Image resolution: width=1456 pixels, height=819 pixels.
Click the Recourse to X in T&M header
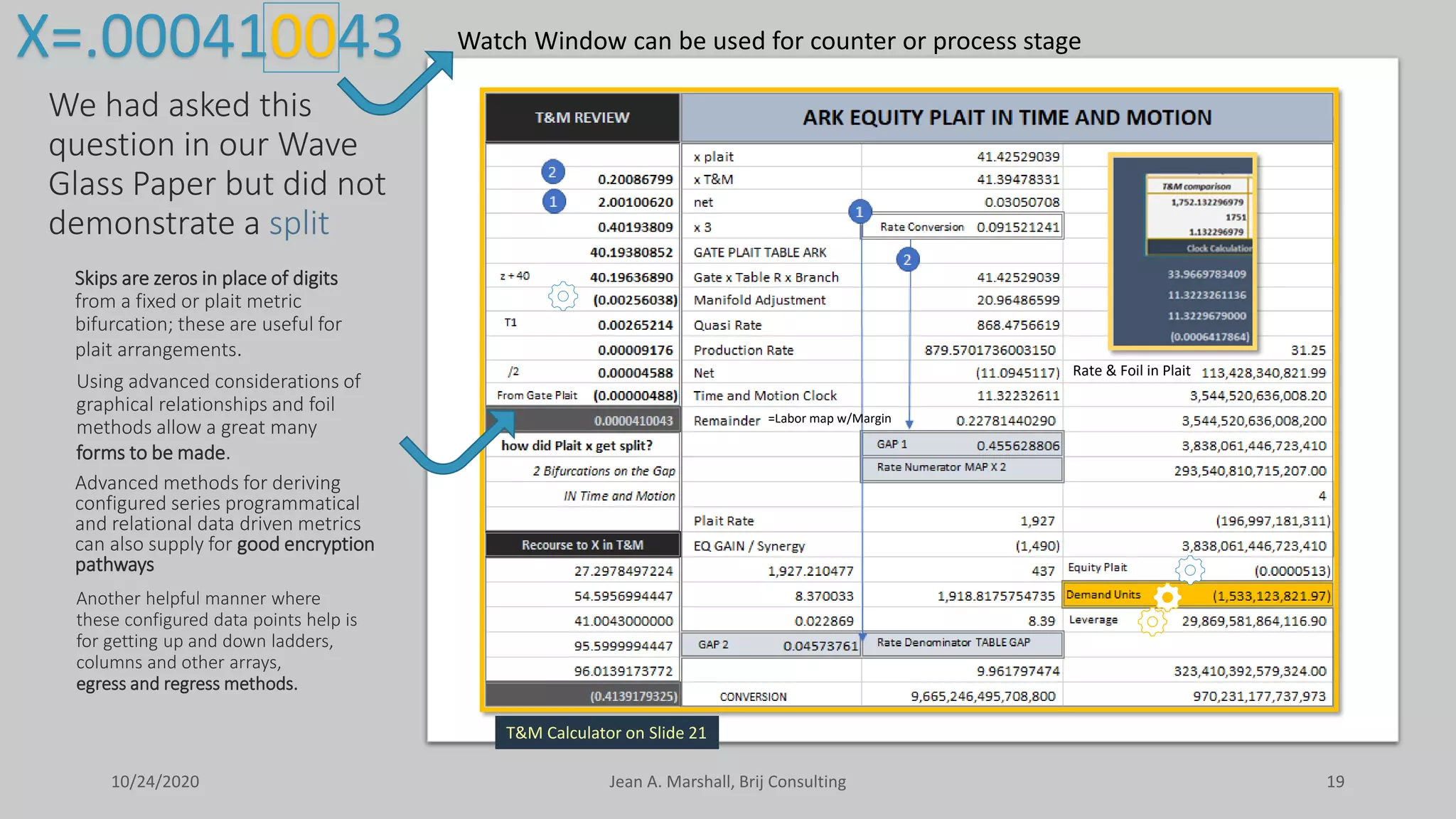point(582,545)
